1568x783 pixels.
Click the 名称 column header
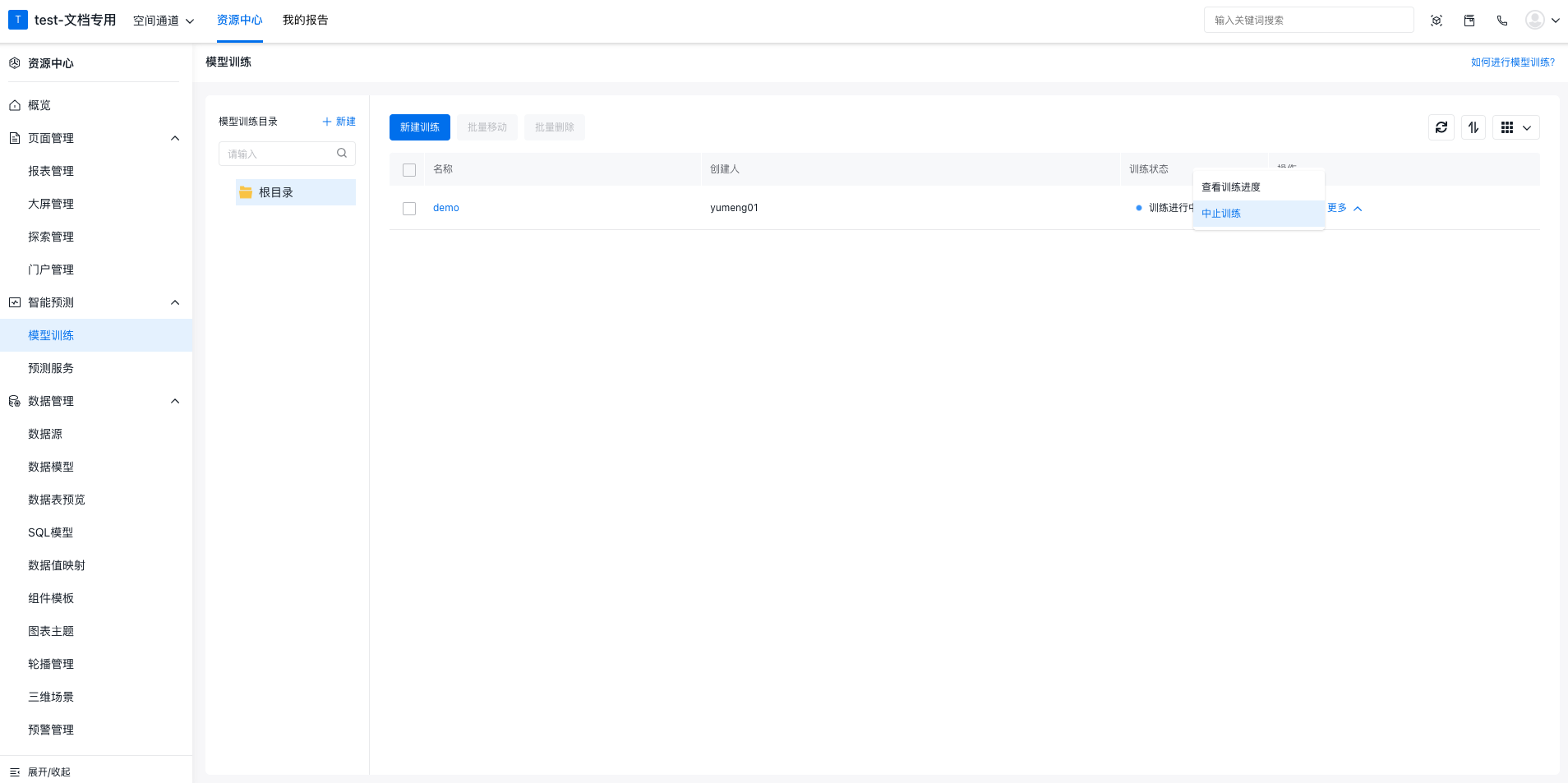point(443,169)
